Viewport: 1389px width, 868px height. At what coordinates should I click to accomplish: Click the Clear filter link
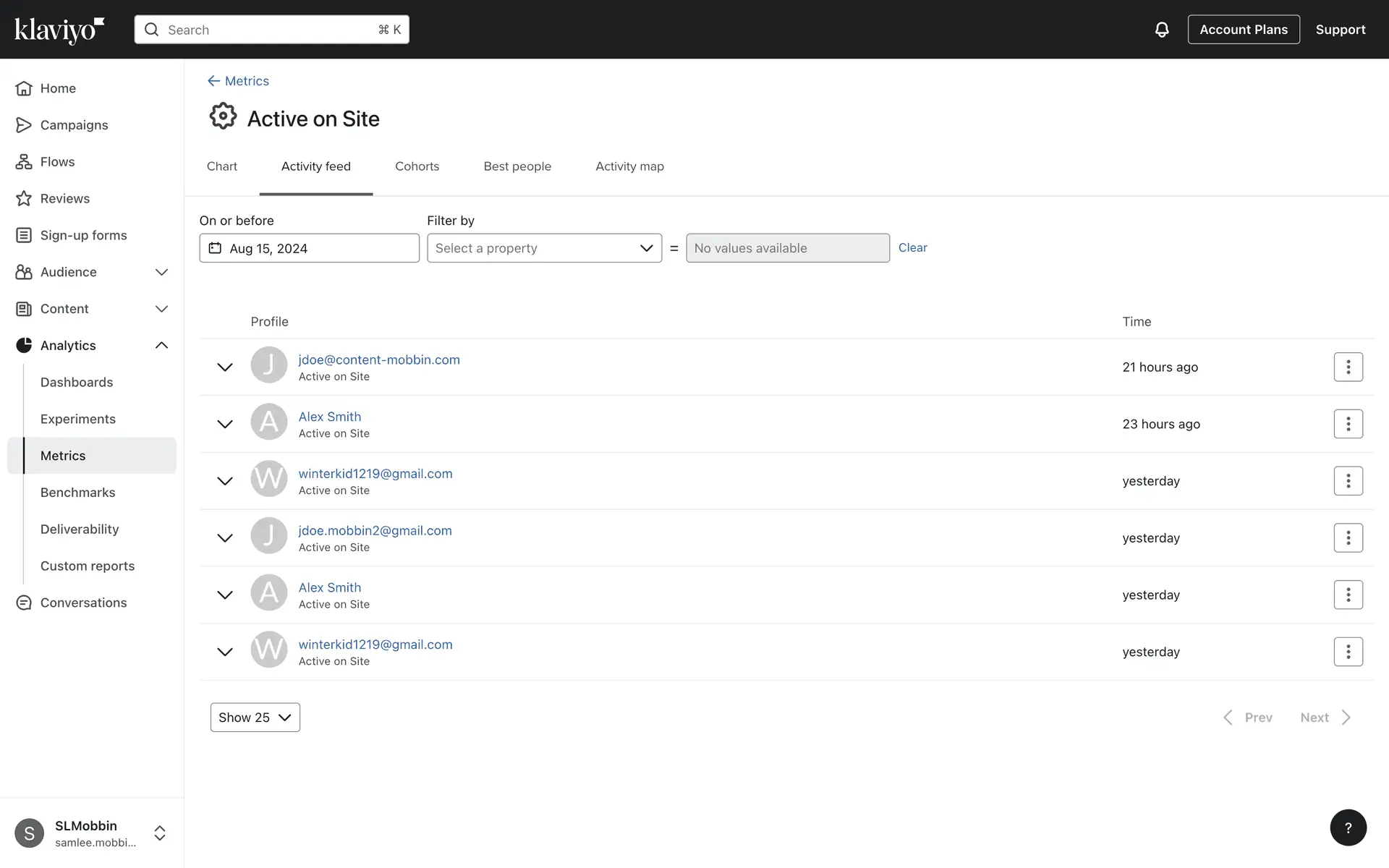[x=912, y=247]
